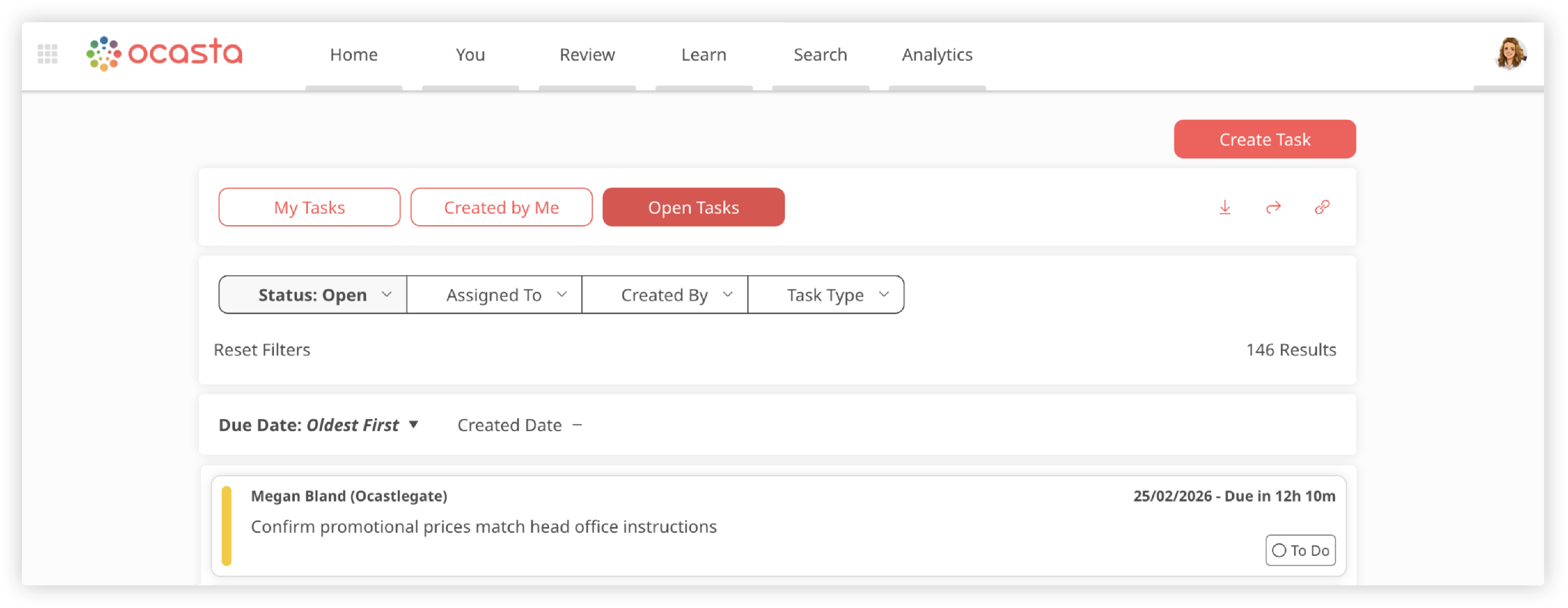Image resolution: width=1568 pixels, height=608 pixels.
Task: Open the Analytics tab
Action: coord(937,55)
